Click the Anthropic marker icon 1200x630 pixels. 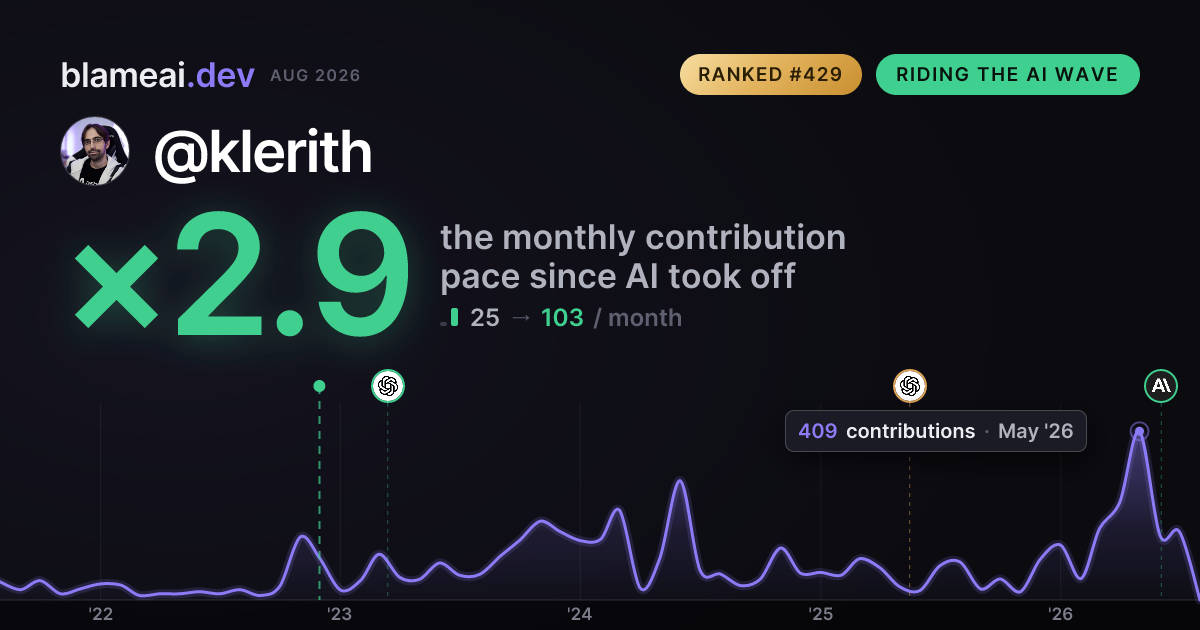(x=1161, y=385)
